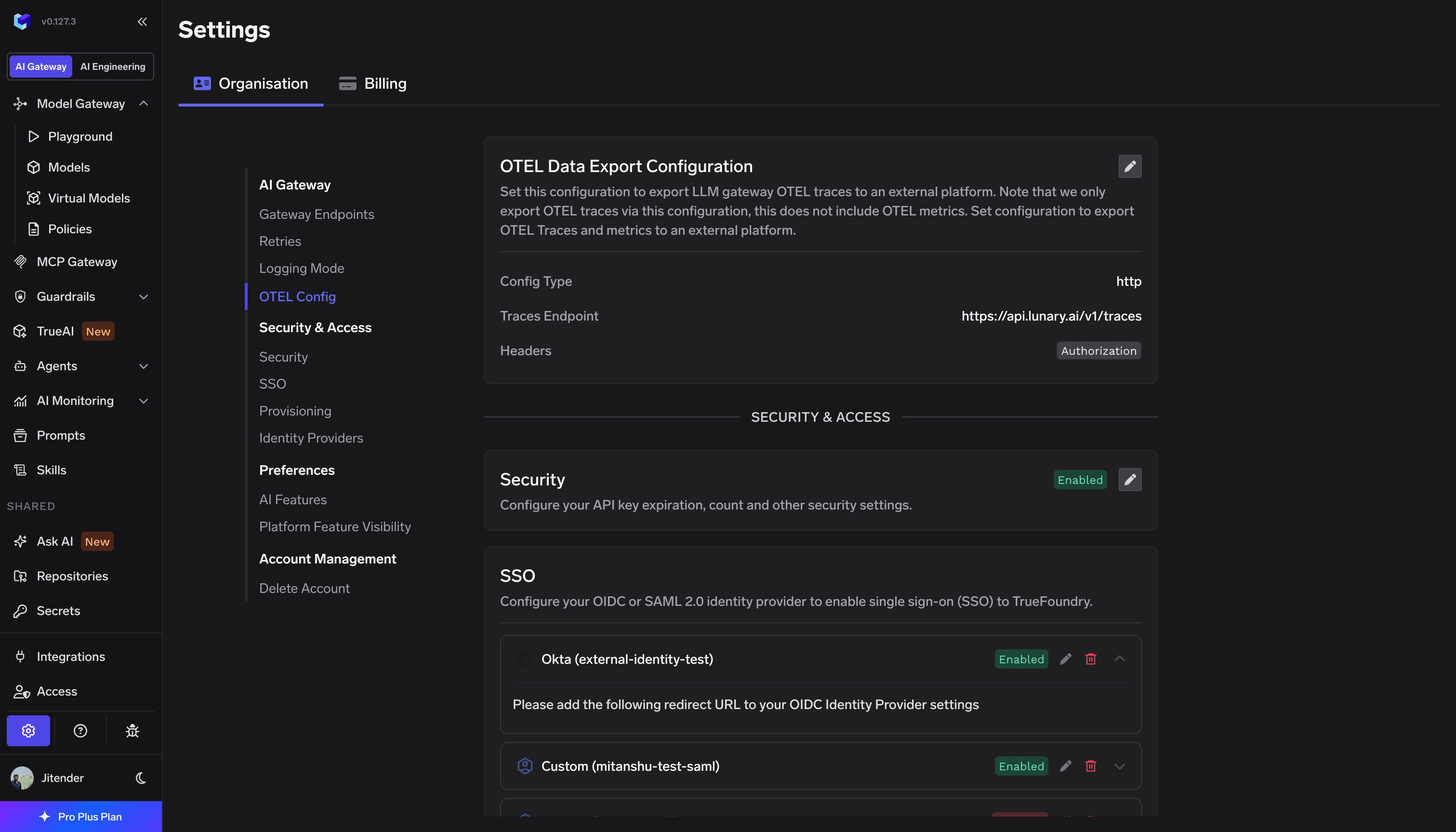Jump to Provisioning section
1456x832 pixels.
click(295, 412)
